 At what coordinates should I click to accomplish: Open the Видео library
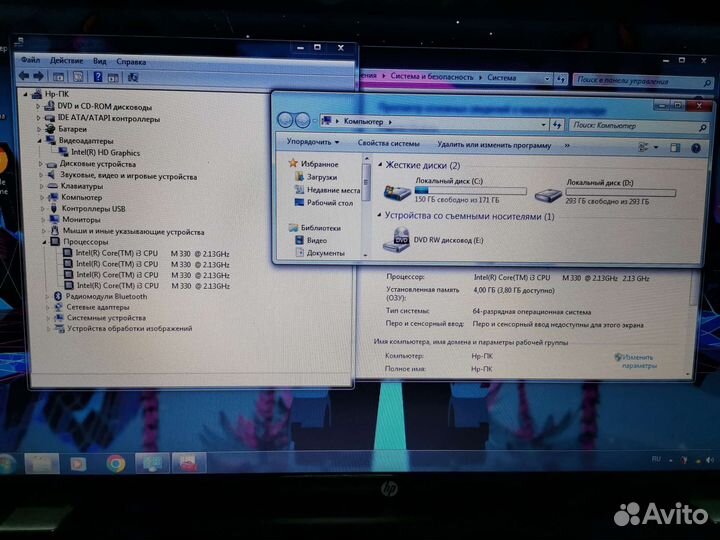click(317, 240)
